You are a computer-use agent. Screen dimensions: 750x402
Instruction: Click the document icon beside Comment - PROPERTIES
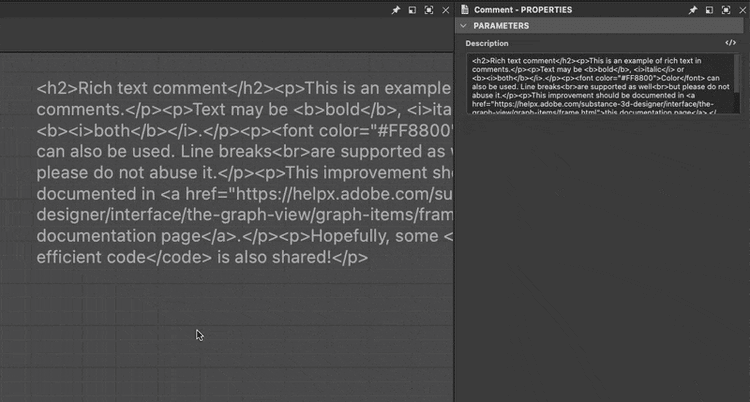[x=464, y=10]
